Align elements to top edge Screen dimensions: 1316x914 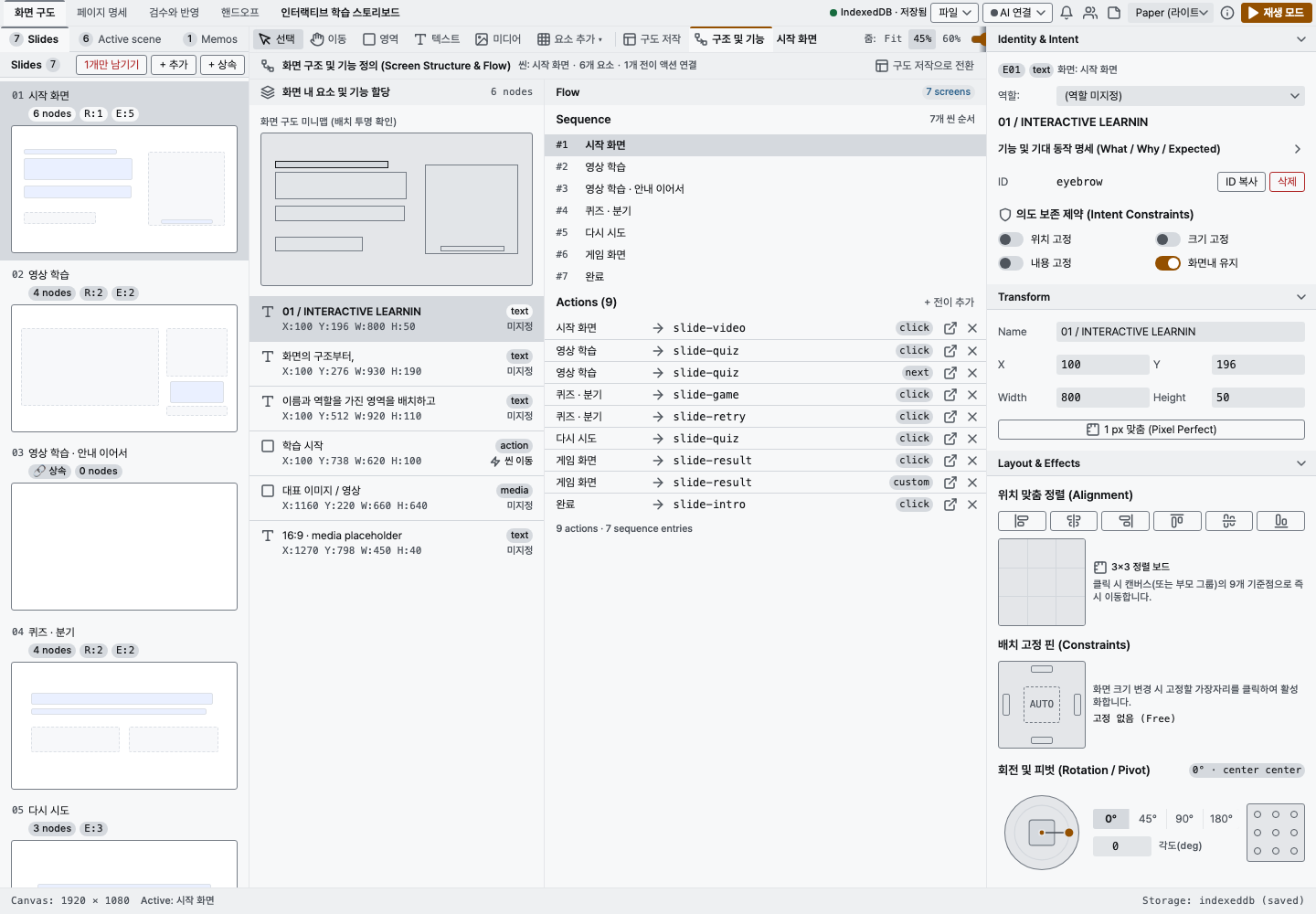(x=1177, y=521)
